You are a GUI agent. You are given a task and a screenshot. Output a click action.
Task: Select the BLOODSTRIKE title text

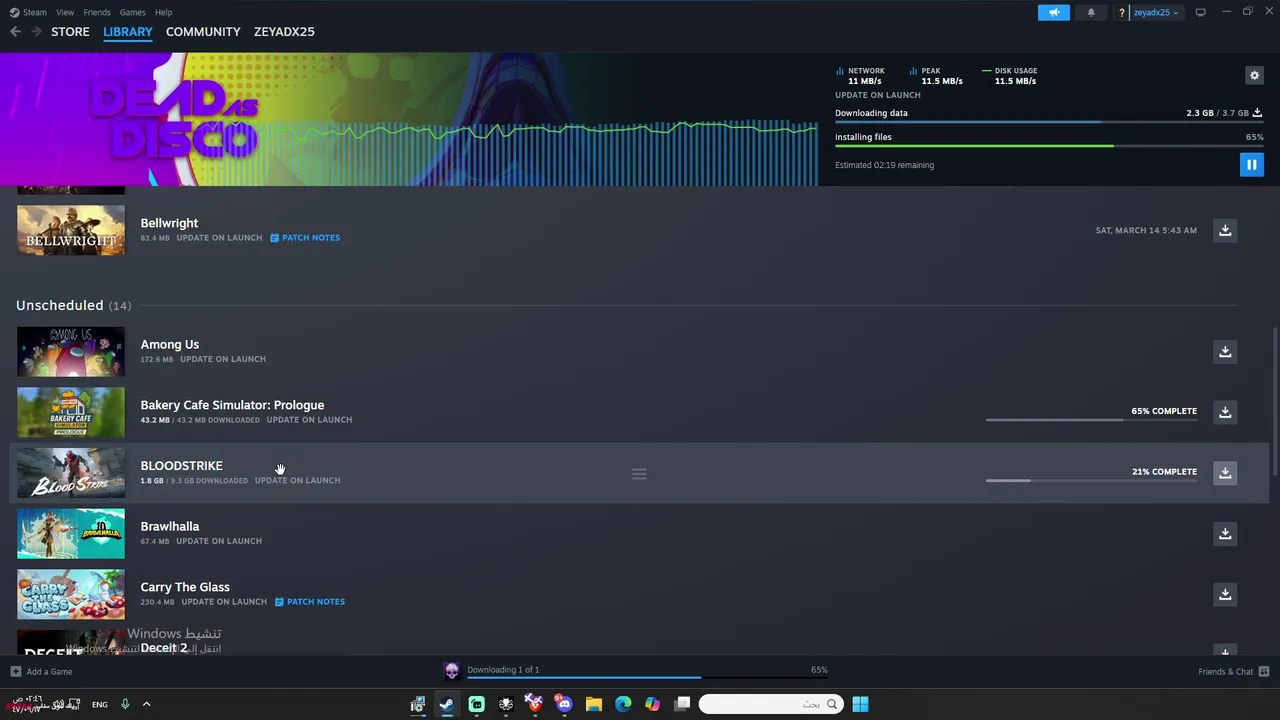[x=181, y=466]
